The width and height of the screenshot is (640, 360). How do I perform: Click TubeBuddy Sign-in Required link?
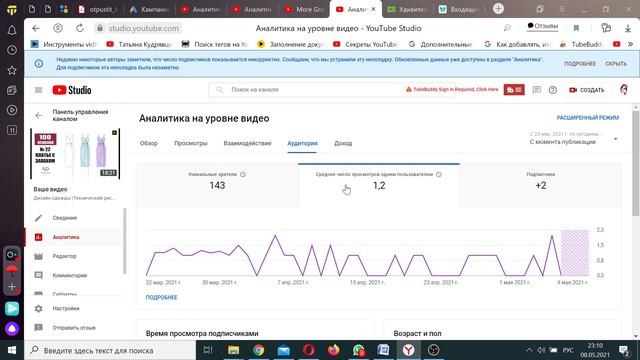(x=452, y=89)
